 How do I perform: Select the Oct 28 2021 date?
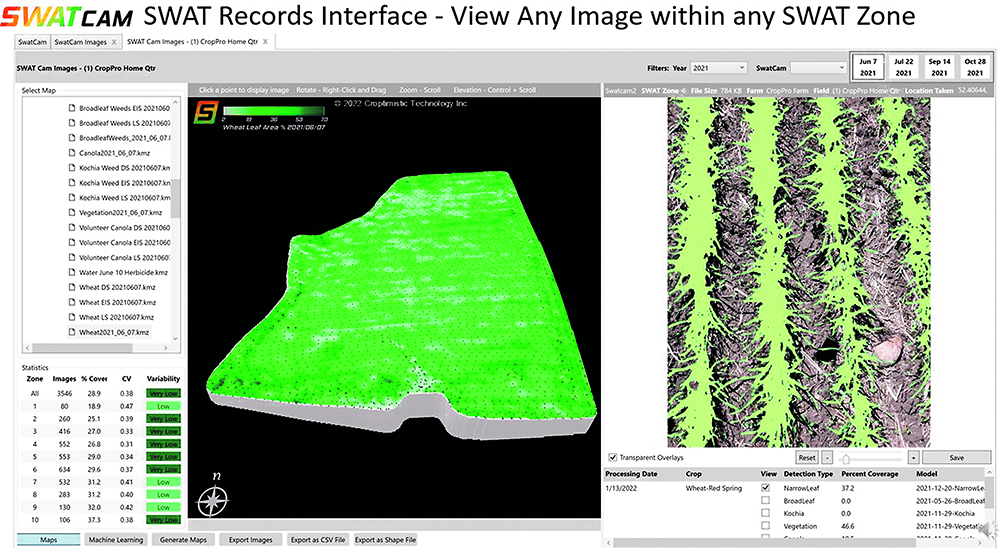pos(975,67)
